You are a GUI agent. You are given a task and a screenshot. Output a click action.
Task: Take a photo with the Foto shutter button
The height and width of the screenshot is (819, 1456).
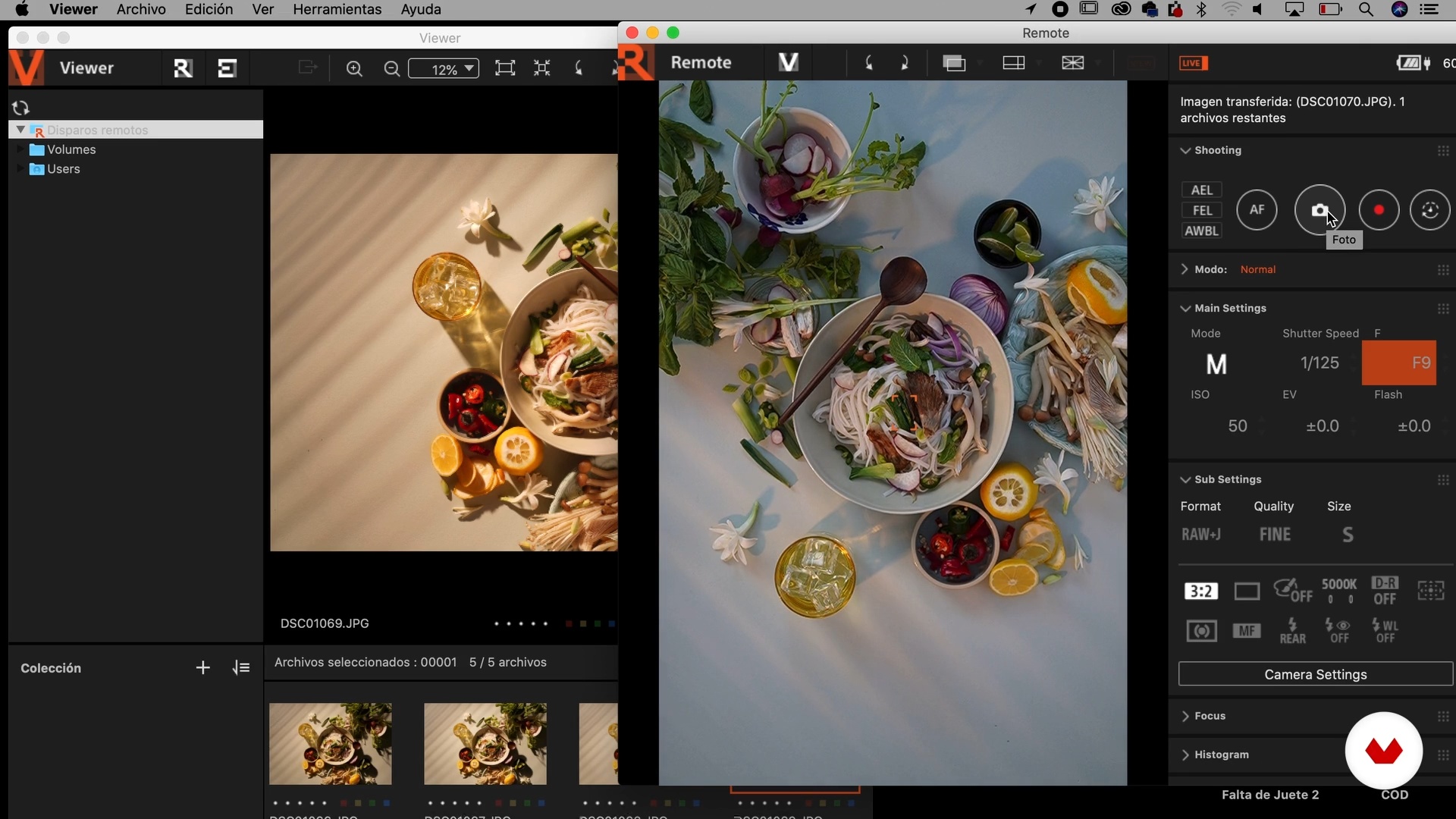[x=1319, y=210]
